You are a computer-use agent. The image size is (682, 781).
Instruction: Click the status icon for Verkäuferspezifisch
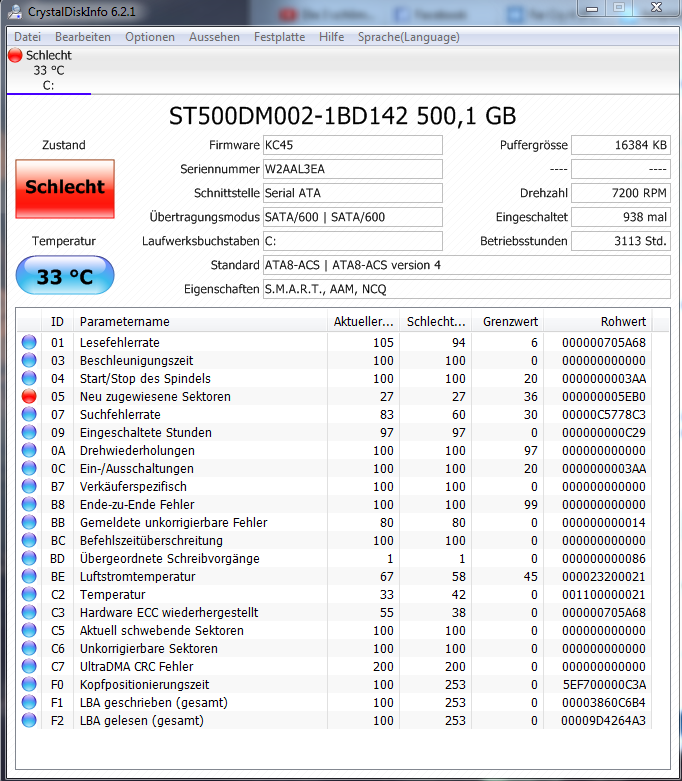point(29,486)
